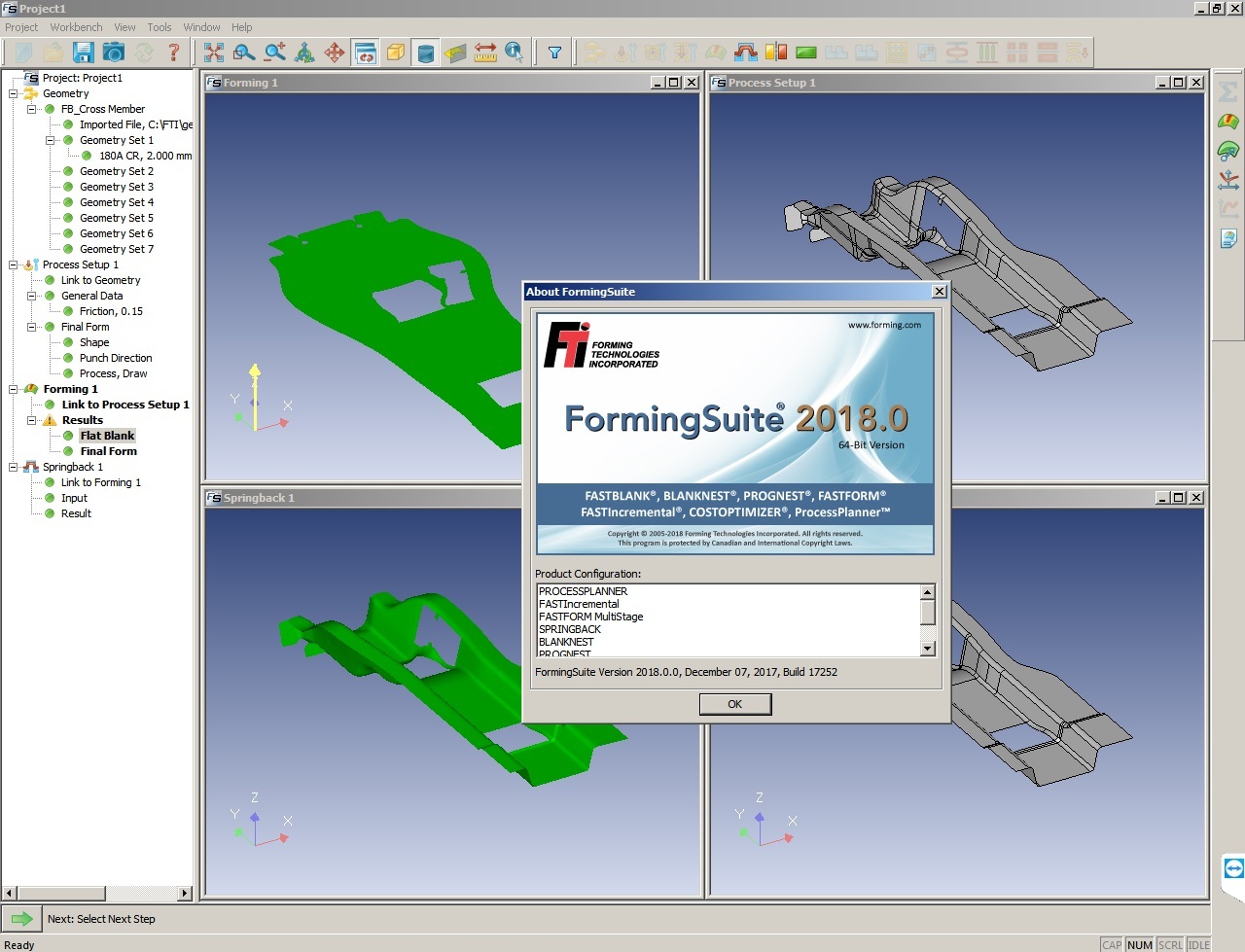
Task: Toggle the blue cylinder shaded display icon
Action: click(x=425, y=53)
